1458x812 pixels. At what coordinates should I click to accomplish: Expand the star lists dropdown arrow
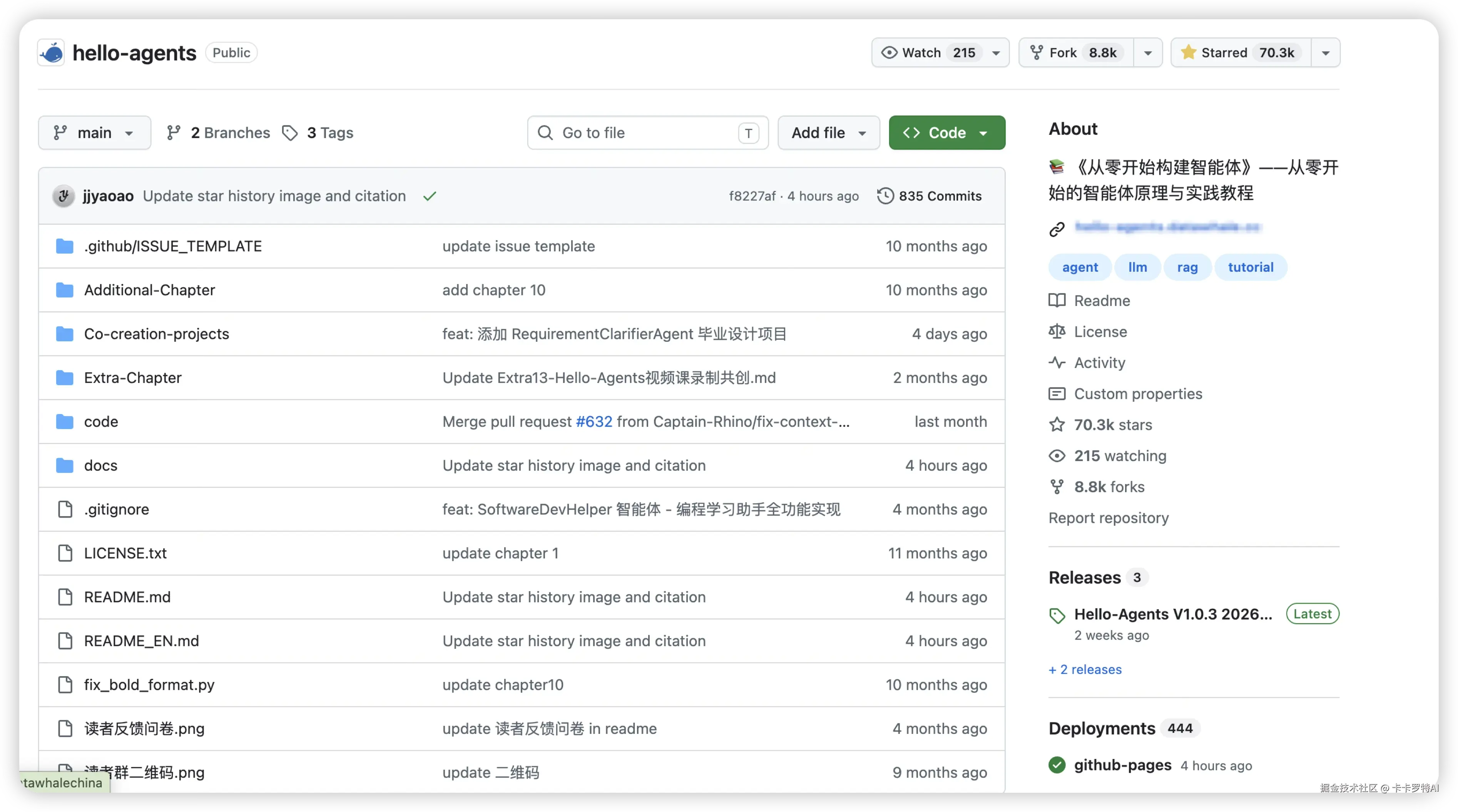click(1326, 53)
